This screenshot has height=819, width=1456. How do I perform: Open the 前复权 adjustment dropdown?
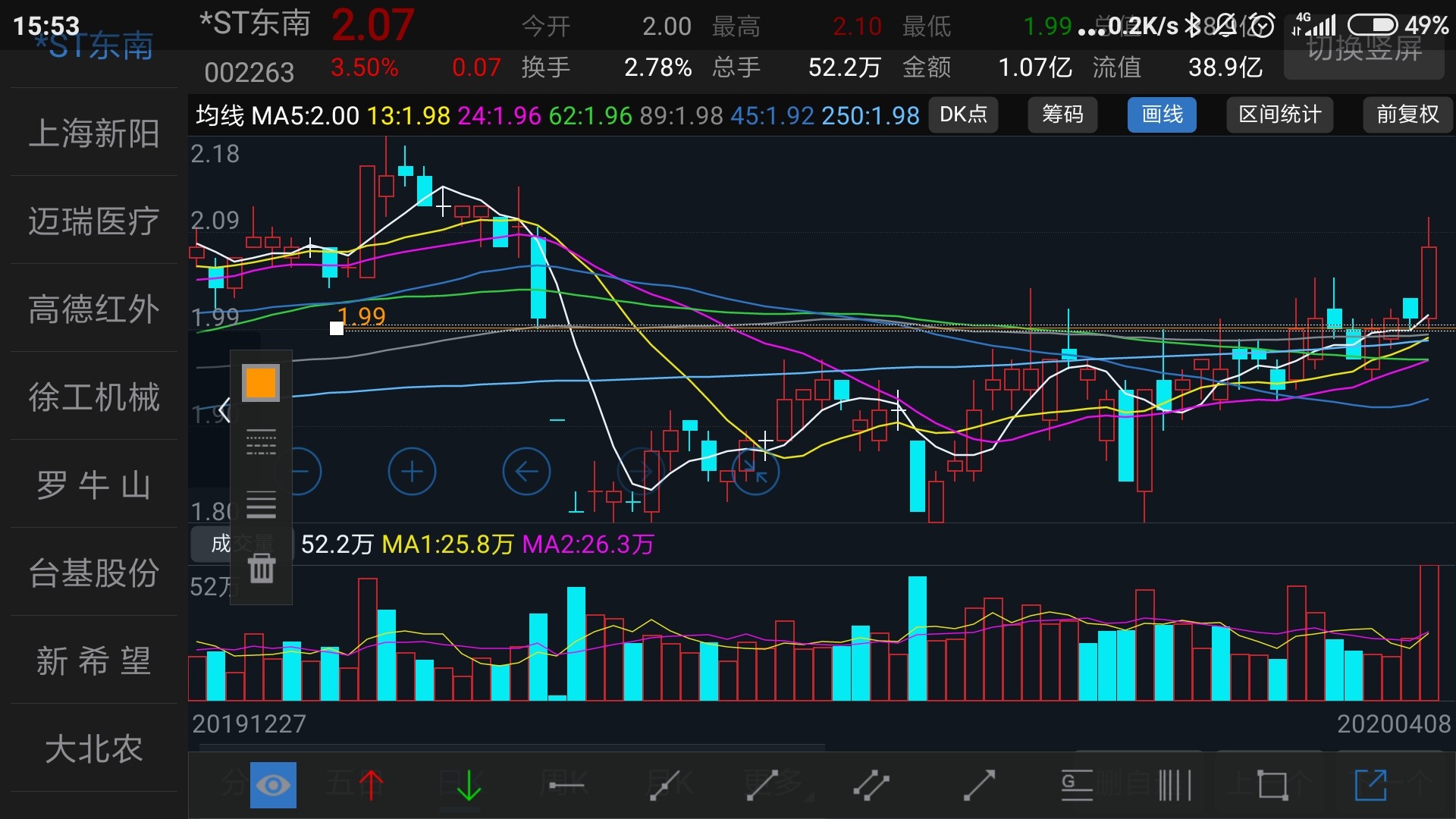[1407, 115]
